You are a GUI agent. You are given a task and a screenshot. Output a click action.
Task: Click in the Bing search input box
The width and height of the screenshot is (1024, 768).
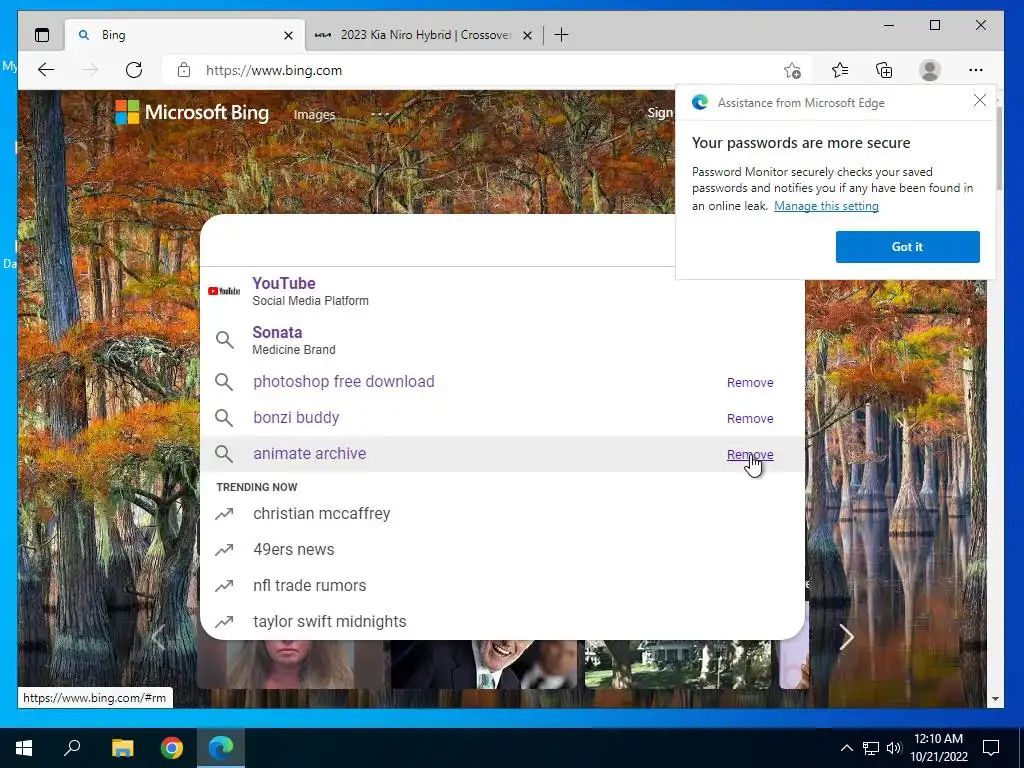click(438, 240)
